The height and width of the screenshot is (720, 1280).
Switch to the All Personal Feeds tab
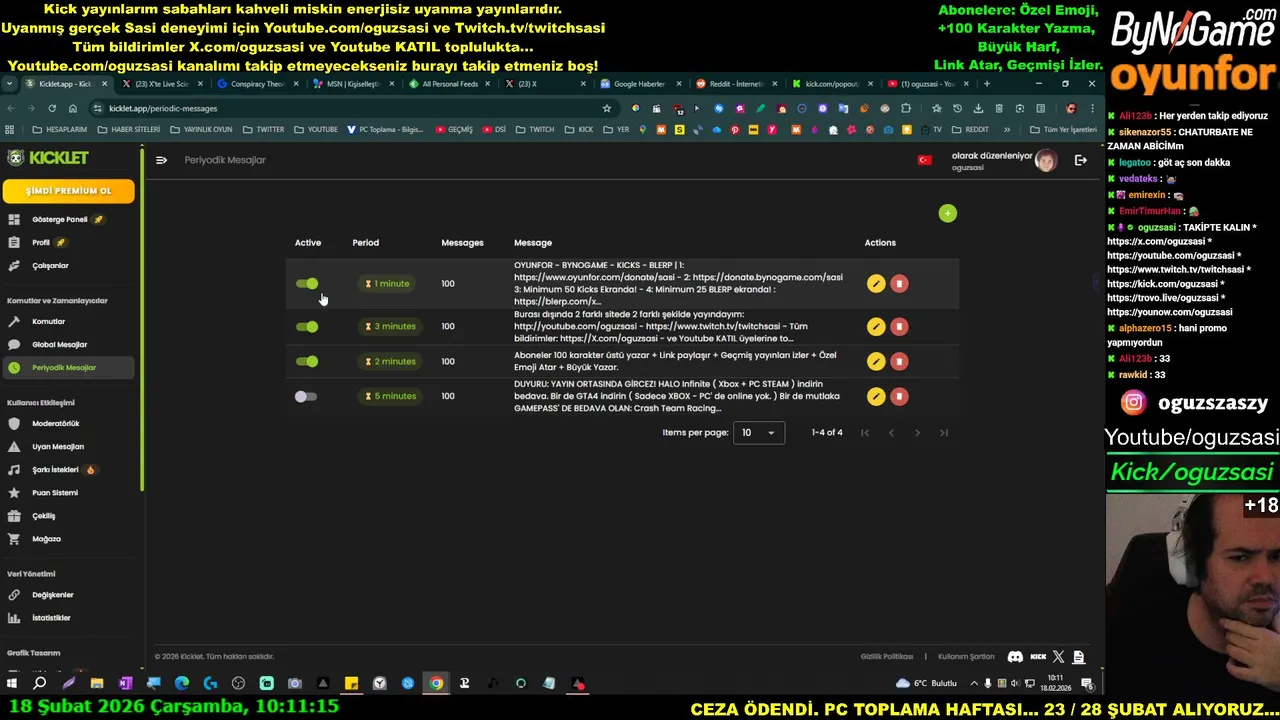tap(449, 84)
